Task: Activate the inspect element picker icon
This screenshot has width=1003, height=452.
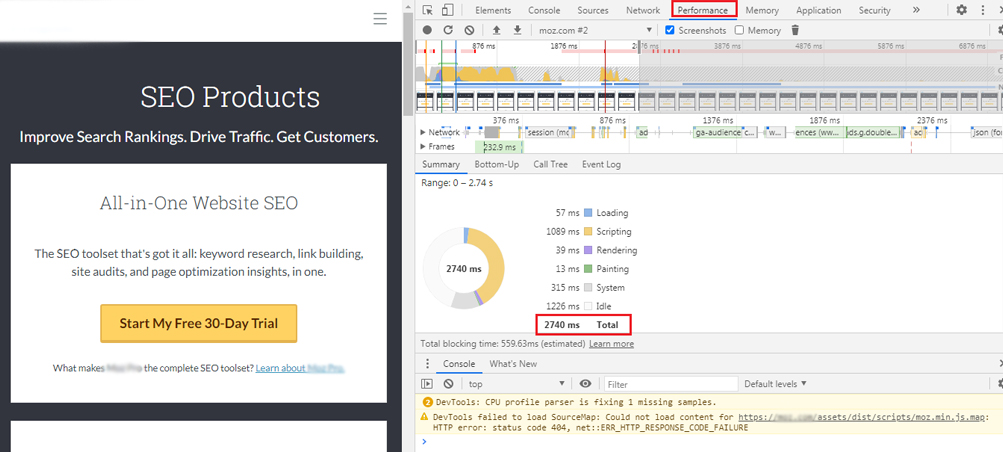Action: tap(428, 10)
